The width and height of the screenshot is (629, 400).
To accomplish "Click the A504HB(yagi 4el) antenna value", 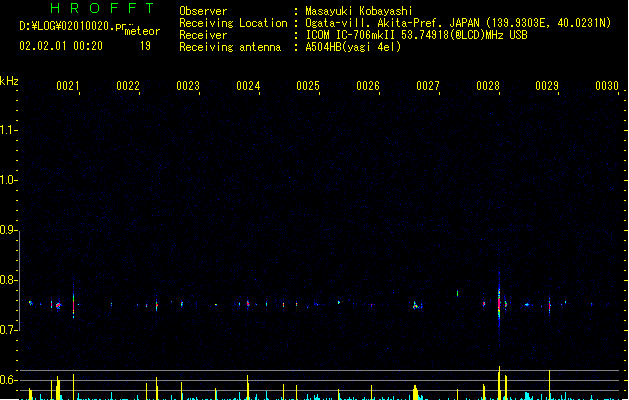I will coord(353,47).
